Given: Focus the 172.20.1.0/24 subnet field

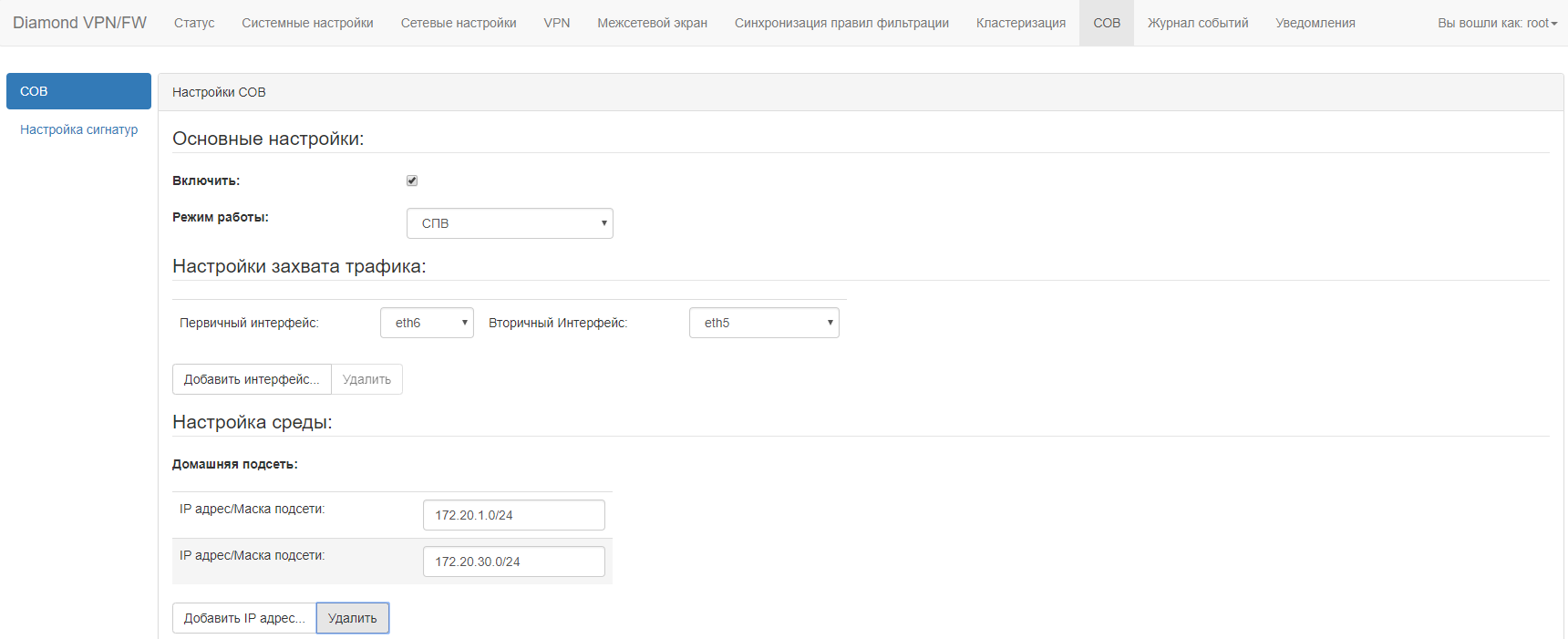Looking at the screenshot, I should point(513,515).
